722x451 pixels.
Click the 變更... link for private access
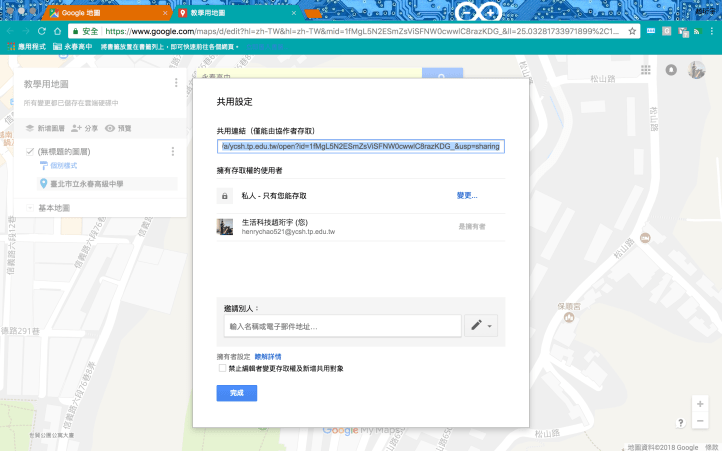click(x=467, y=196)
